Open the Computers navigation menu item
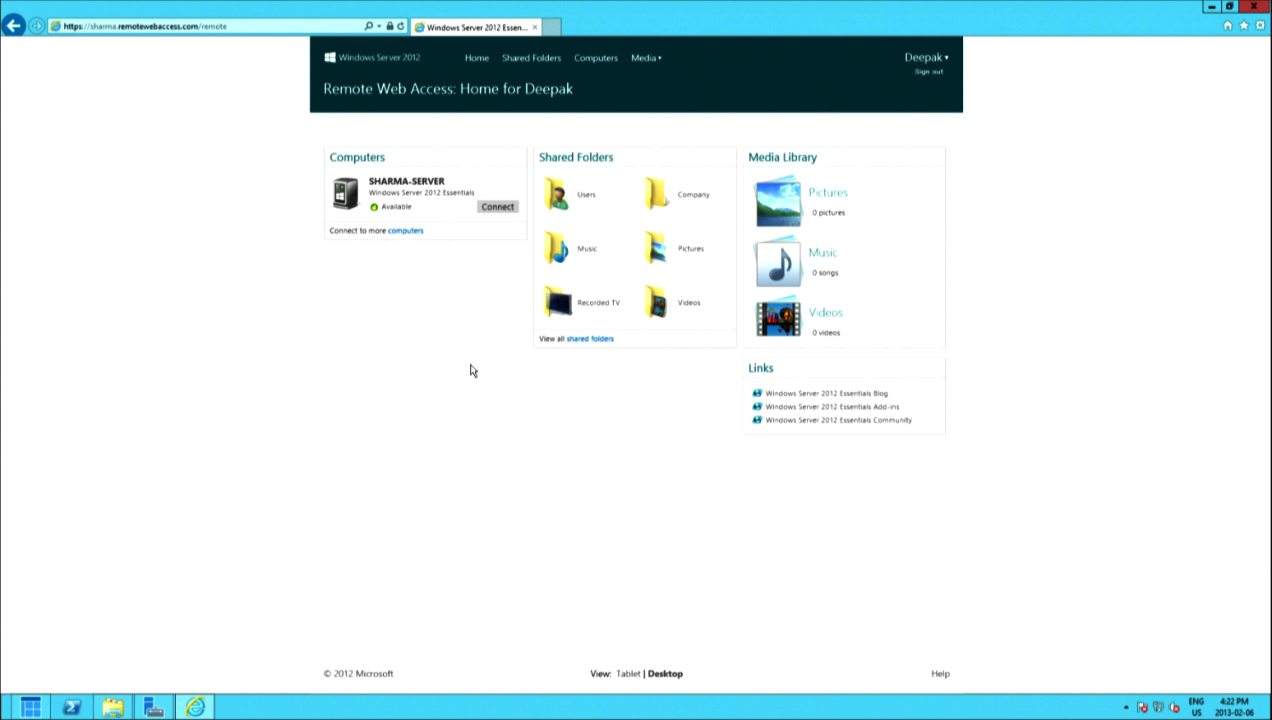Screen dimensions: 1272x720 pyautogui.click(x=595, y=58)
